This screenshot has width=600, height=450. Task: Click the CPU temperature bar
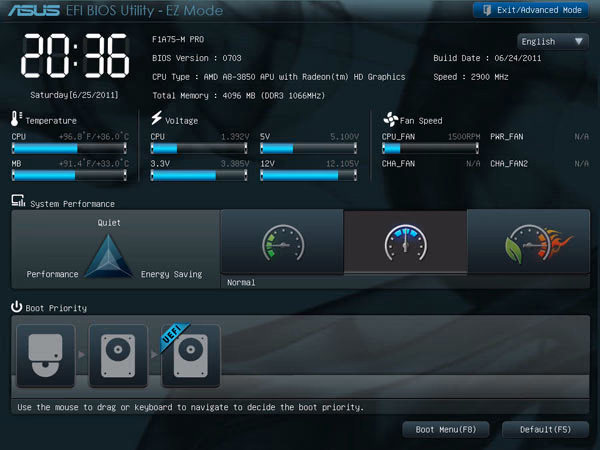coord(69,148)
